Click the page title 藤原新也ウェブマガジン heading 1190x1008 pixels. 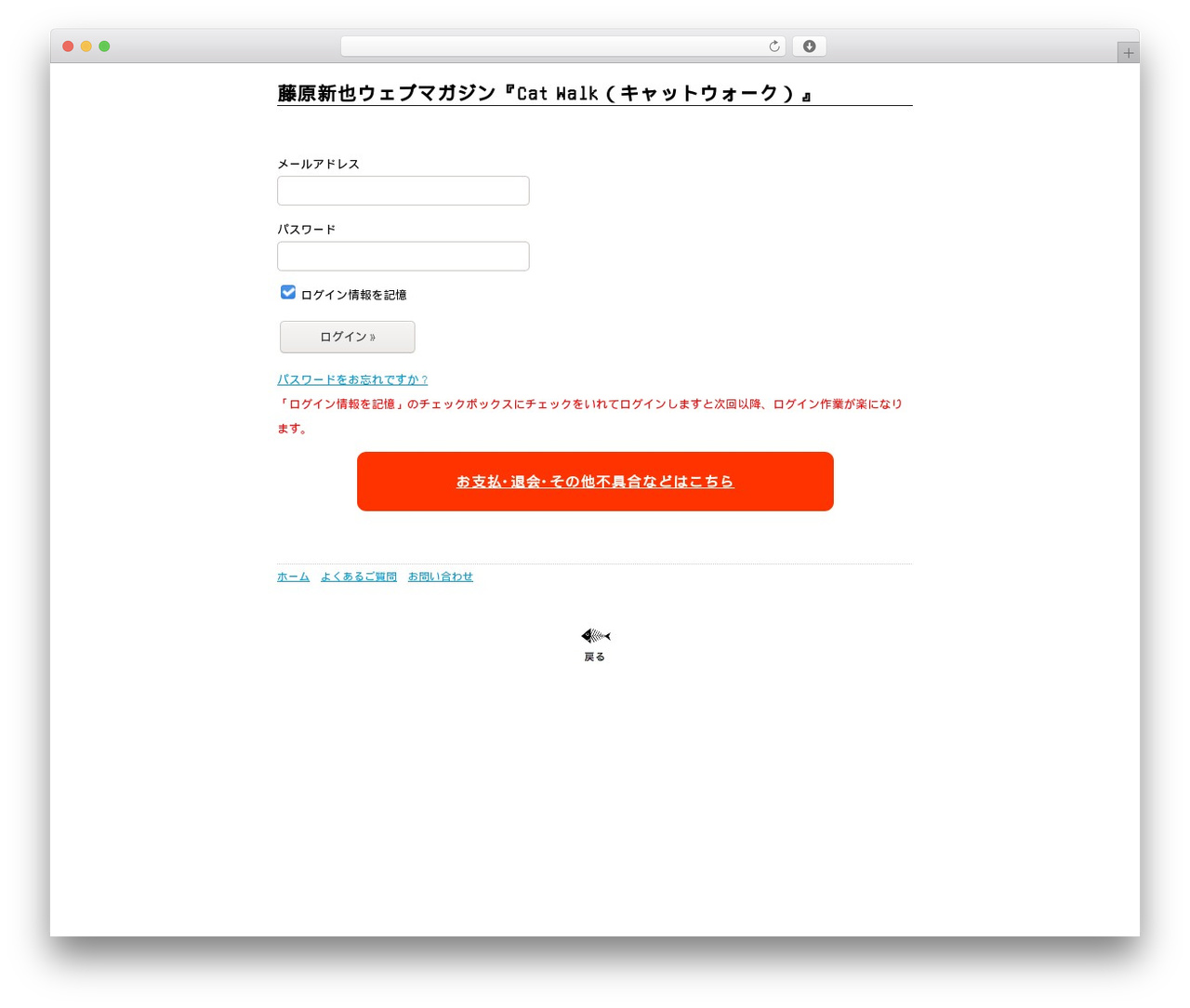point(545,93)
